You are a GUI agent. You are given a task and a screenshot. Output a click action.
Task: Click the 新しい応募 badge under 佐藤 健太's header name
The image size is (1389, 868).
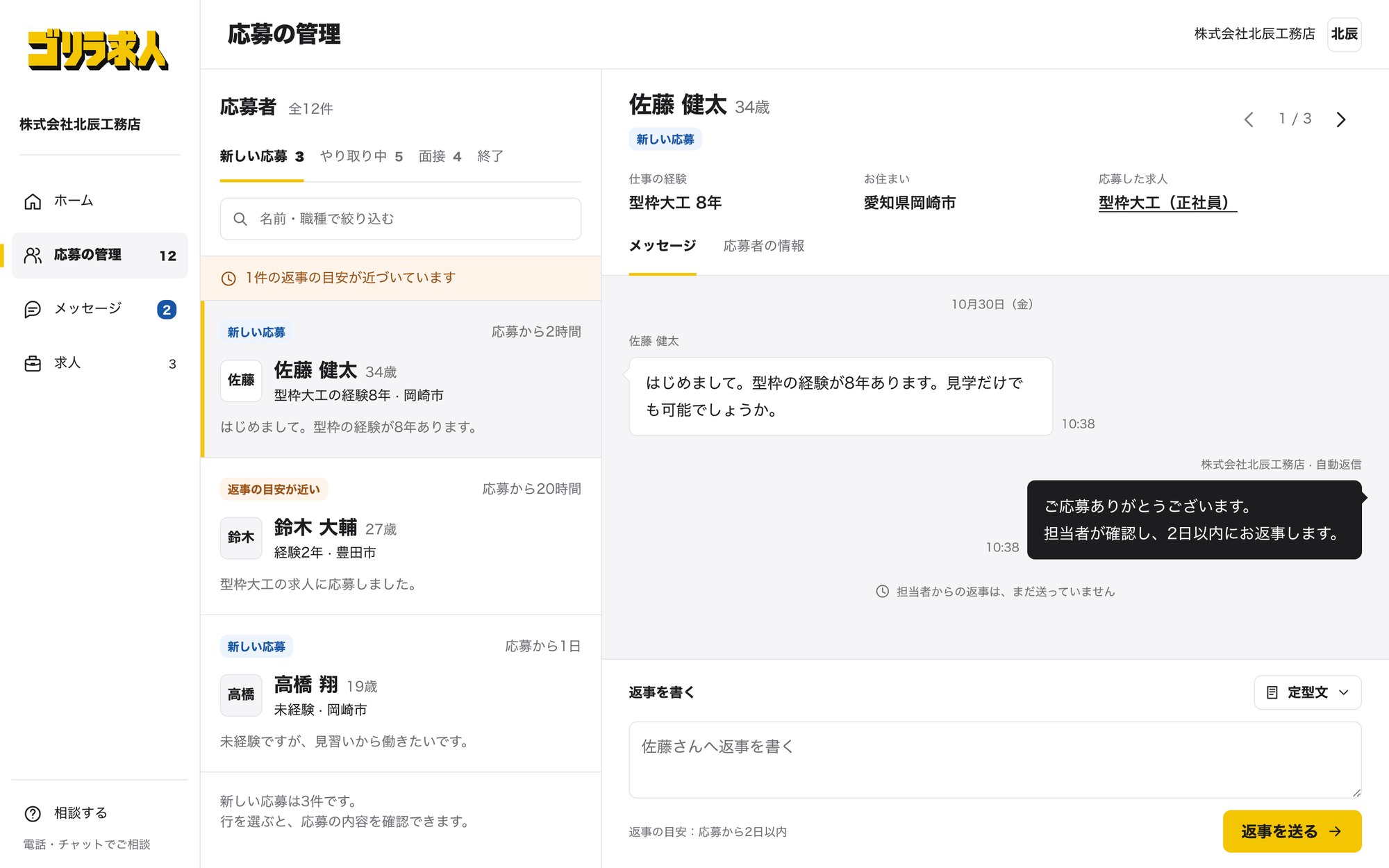click(x=665, y=140)
